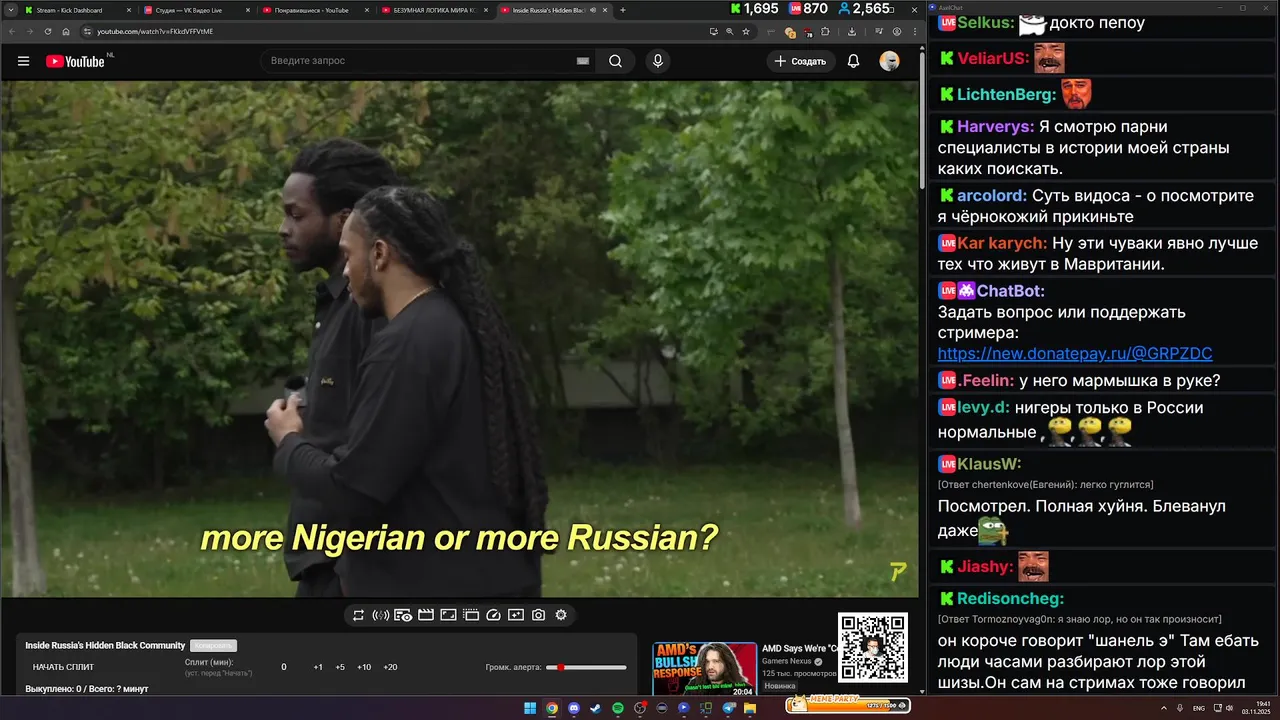Click the video player frame
Viewport: 1280px width, 720px height.
tap(459, 339)
